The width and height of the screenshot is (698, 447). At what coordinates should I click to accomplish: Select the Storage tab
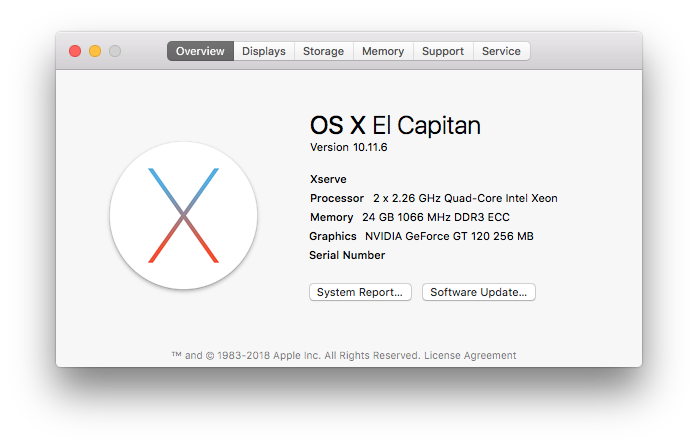point(324,51)
